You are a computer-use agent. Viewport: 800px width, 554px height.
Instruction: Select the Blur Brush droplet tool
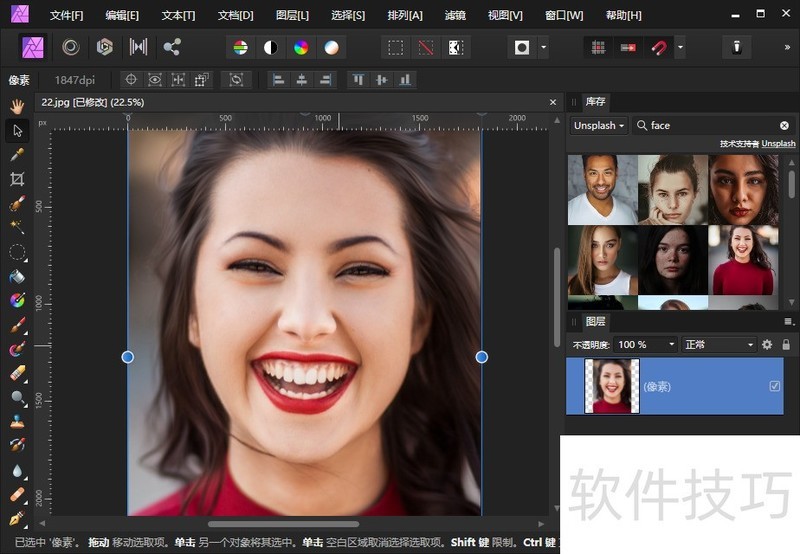[x=17, y=470]
